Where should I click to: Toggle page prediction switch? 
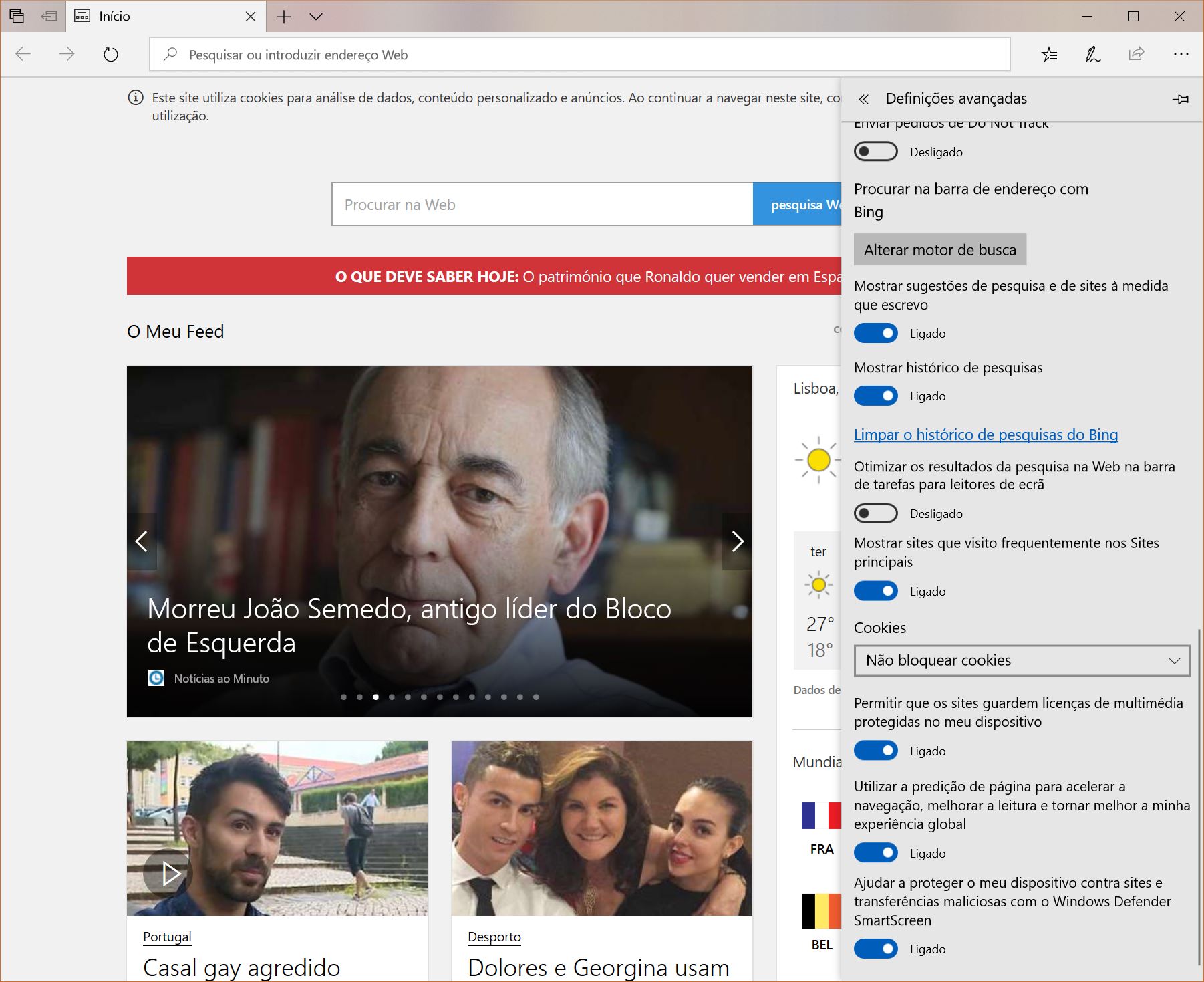[x=876, y=853]
